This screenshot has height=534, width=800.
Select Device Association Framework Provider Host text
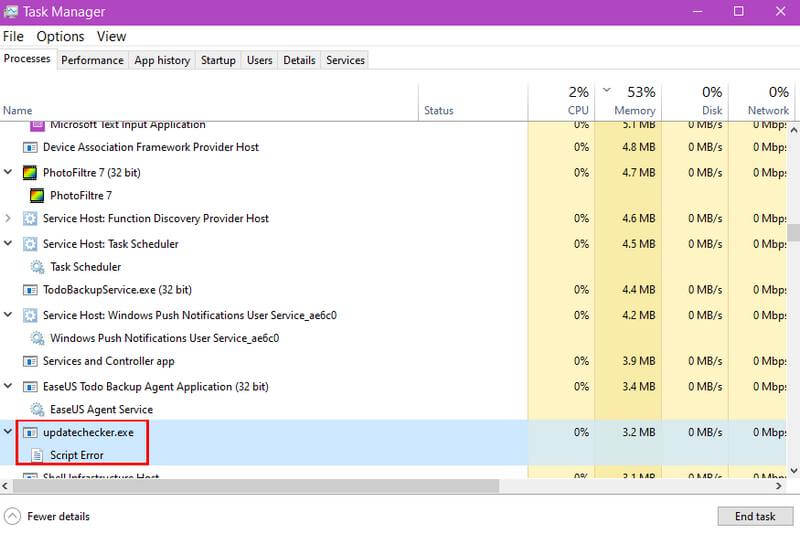(151, 147)
